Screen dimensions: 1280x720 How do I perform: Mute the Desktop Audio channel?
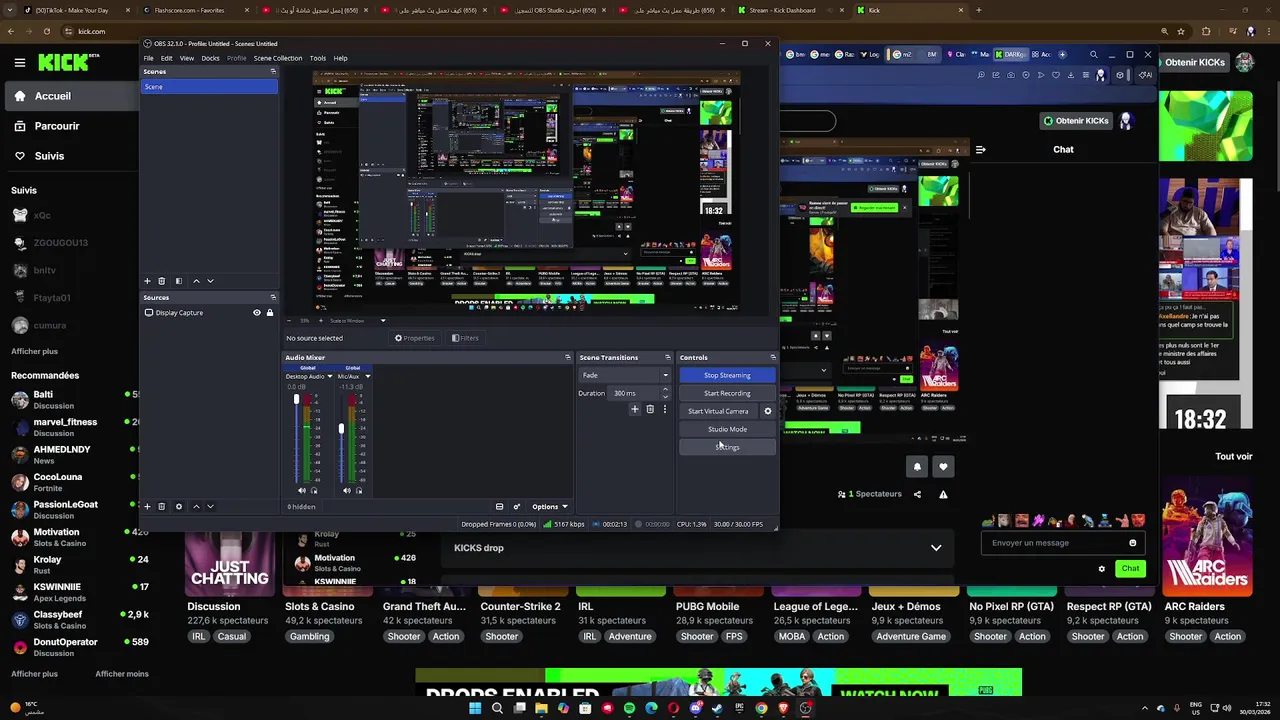tap(302, 490)
